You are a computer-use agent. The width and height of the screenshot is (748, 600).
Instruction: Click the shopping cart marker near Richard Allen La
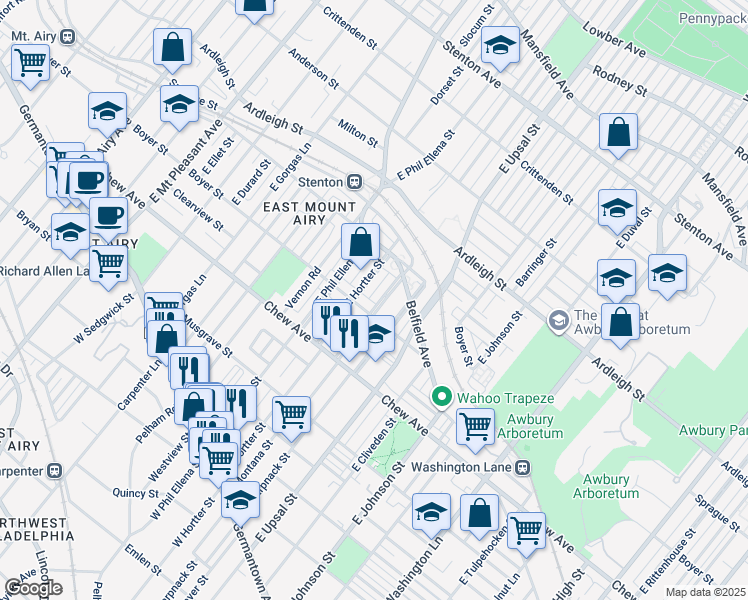(x=108, y=266)
